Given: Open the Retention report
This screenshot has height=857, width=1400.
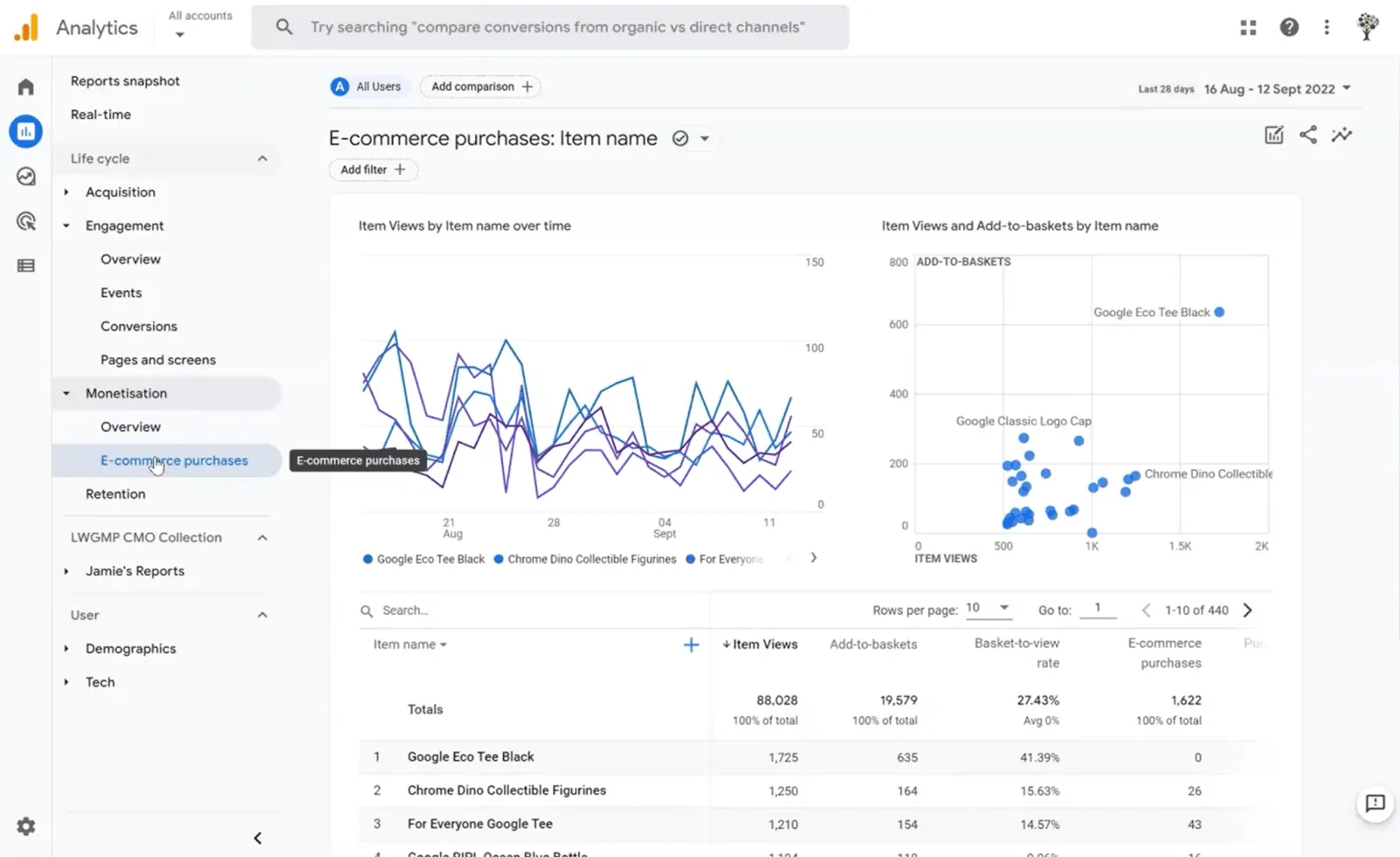Looking at the screenshot, I should coord(115,494).
